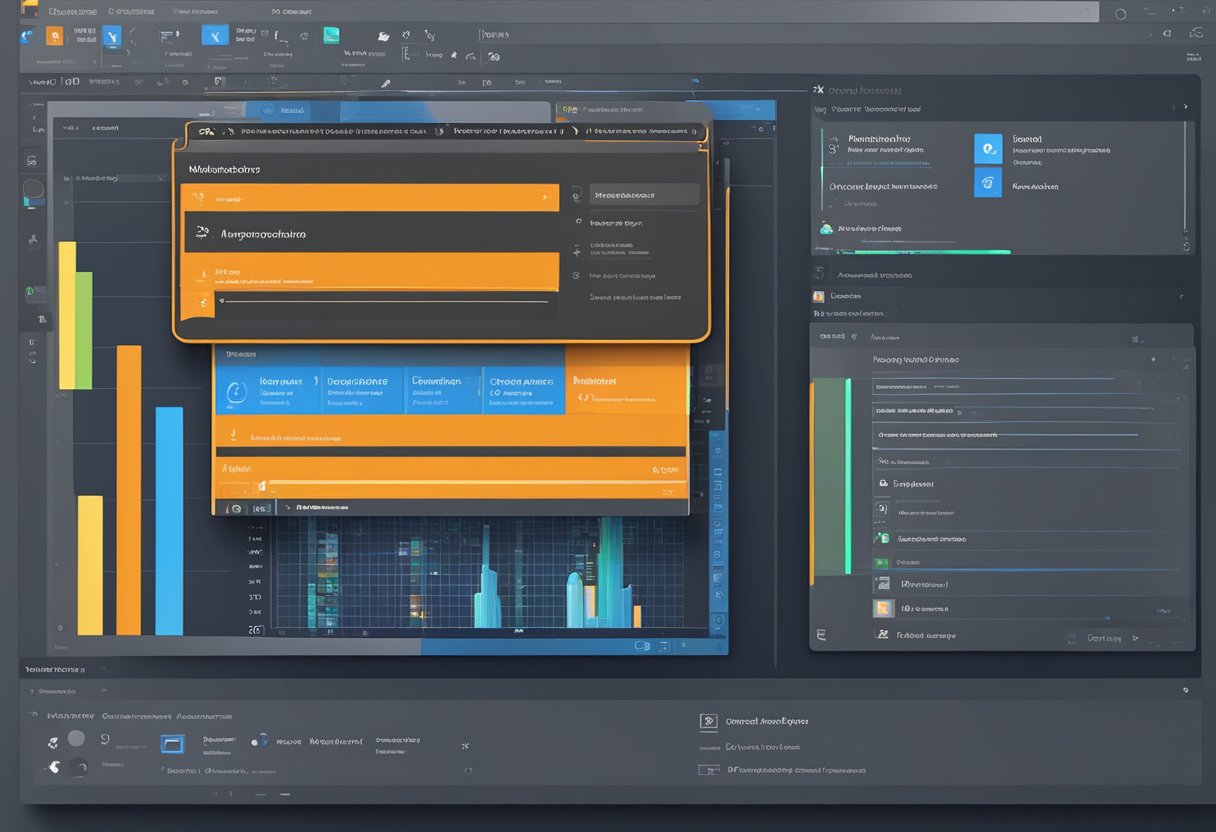The width and height of the screenshot is (1216, 832).
Task: Click the orange thumbnail icon in right list panel
Action: (x=883, y=608)
